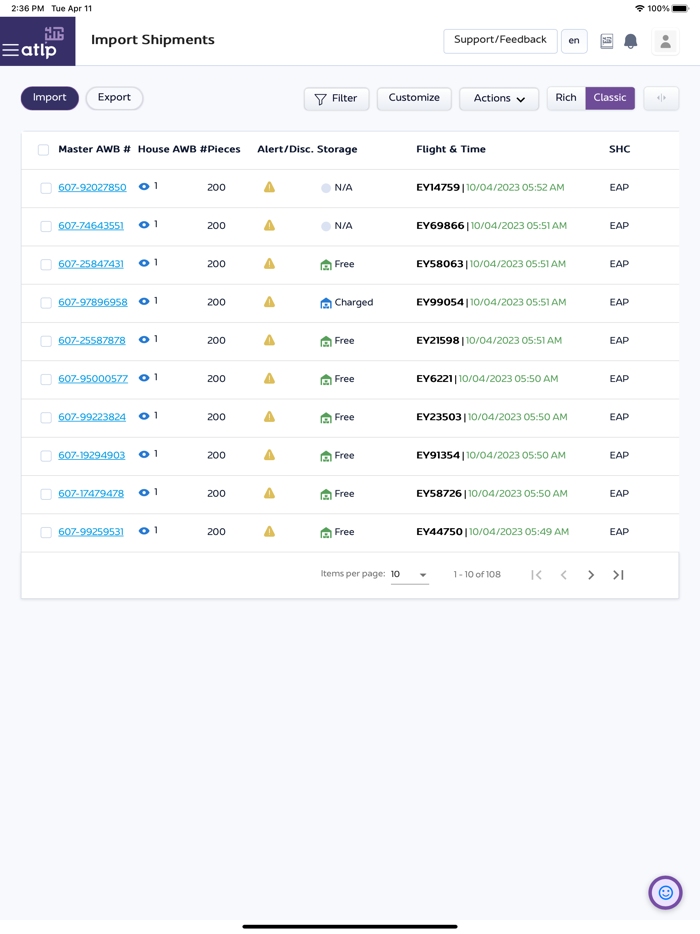Click the SHC column header
The image size is (700, 934).
pos(620,149)
